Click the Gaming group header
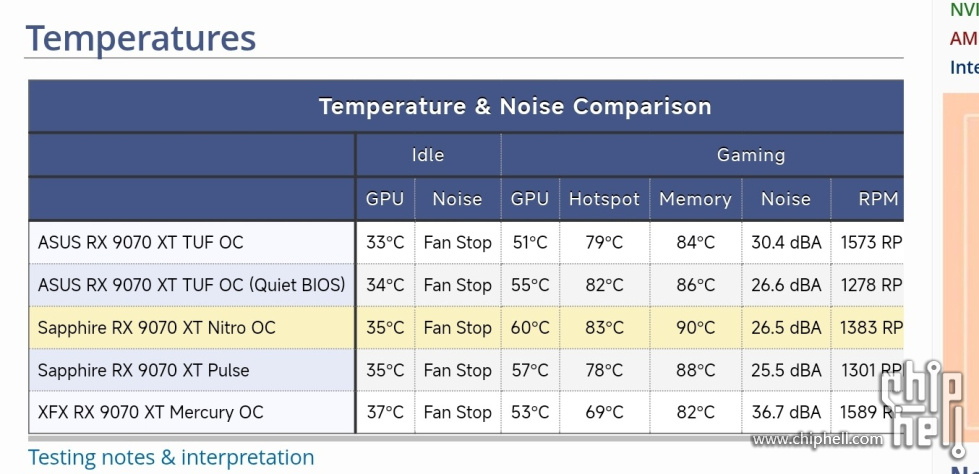 (702, 155)
